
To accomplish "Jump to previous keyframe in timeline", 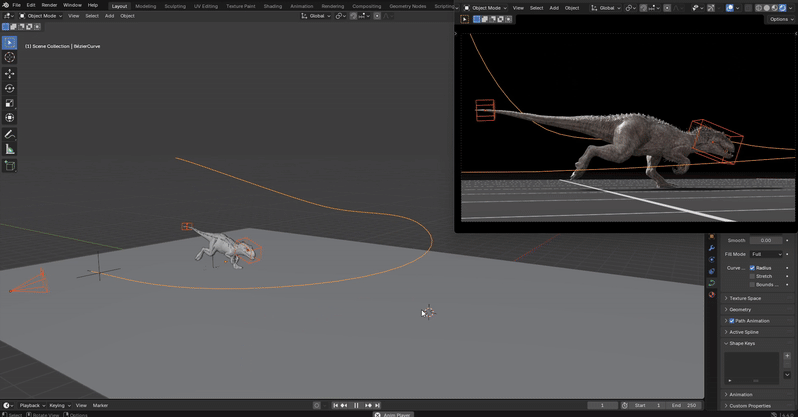I will pyautogui.click(x=344, y=405).
